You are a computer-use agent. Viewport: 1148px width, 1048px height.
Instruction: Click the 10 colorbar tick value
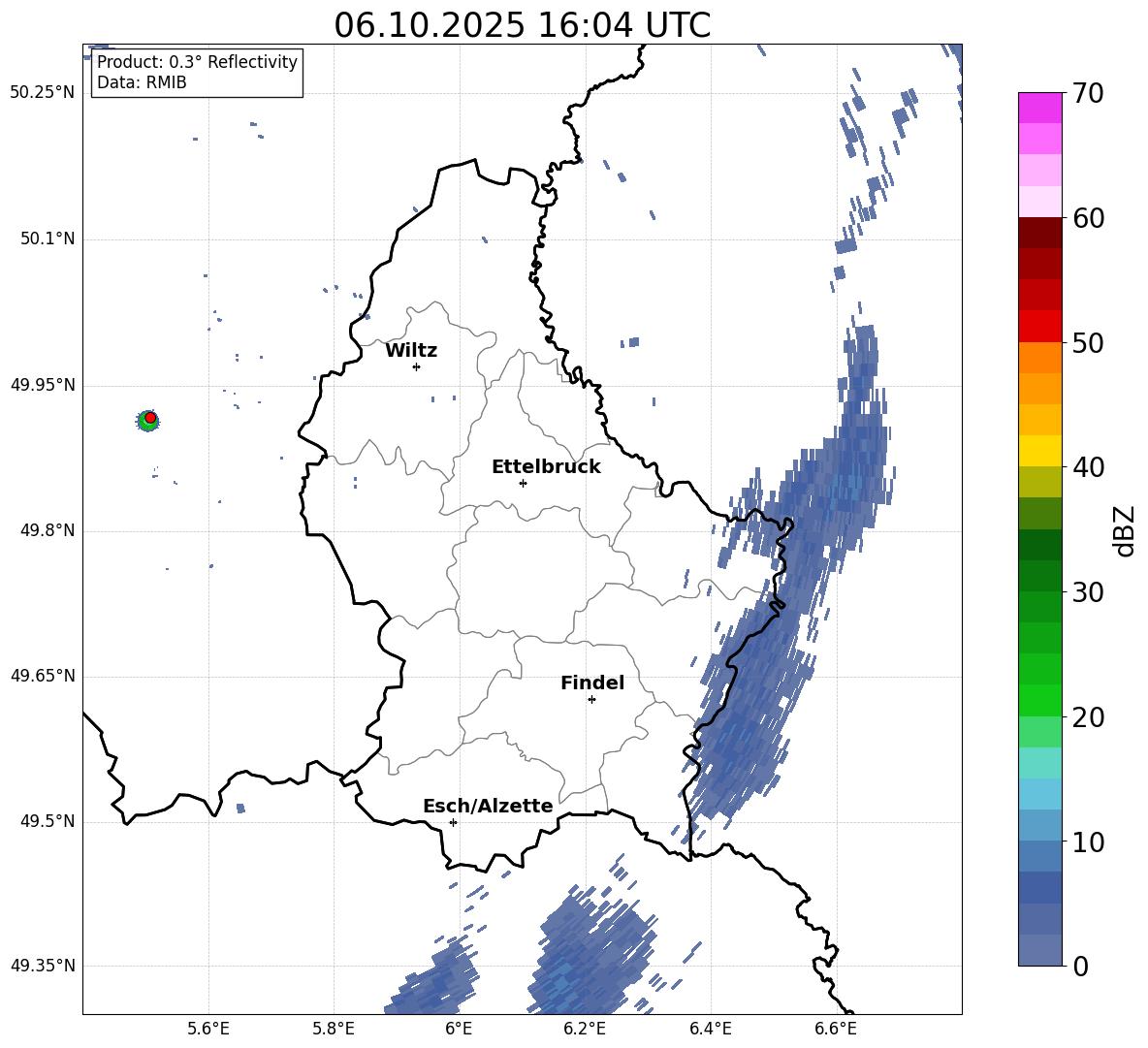point(1088,842)
